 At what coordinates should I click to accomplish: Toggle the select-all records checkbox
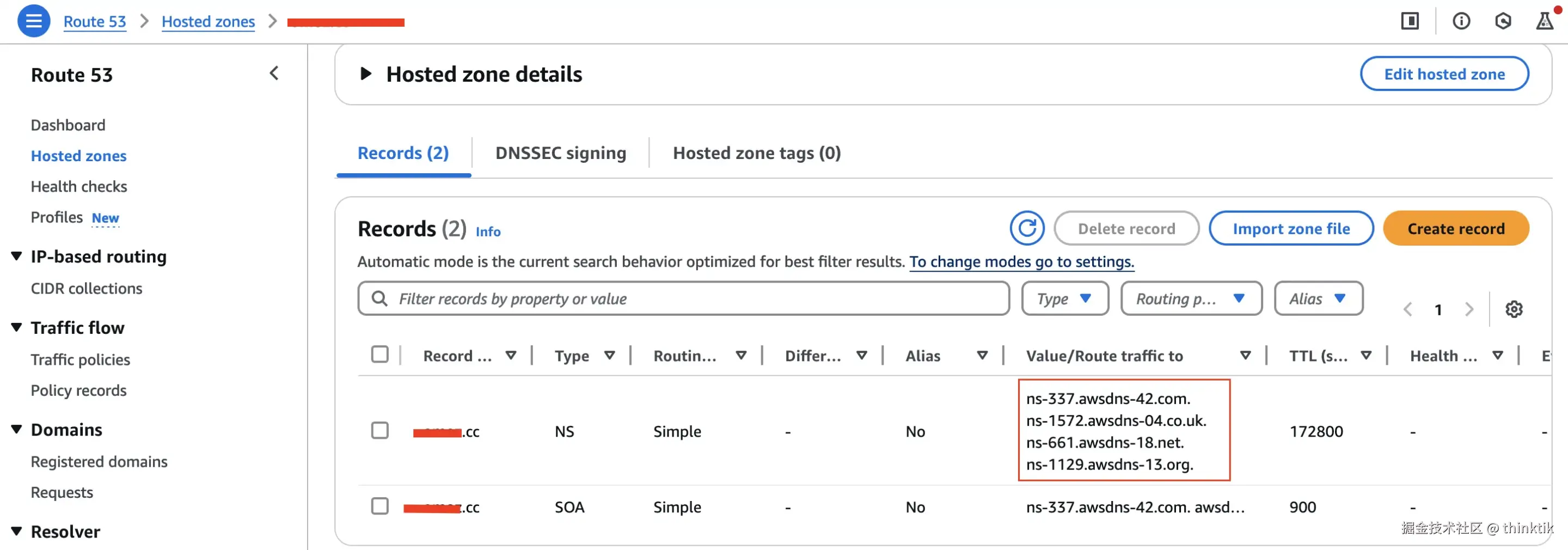(380, 355)
